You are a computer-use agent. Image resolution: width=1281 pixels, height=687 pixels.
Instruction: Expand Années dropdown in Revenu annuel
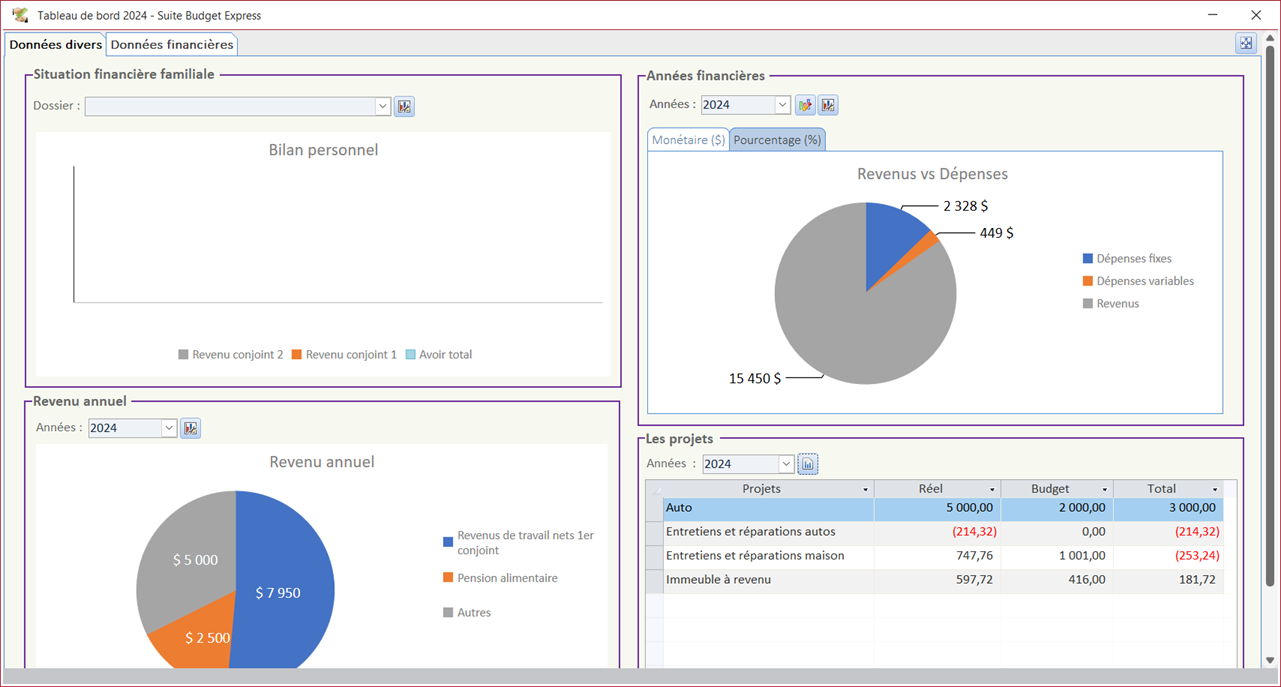coord(169,428)
